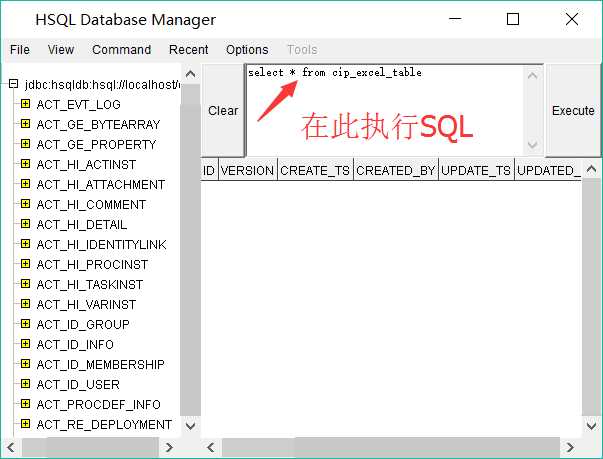
Task: Open the File menu
Action: point(20,50)
